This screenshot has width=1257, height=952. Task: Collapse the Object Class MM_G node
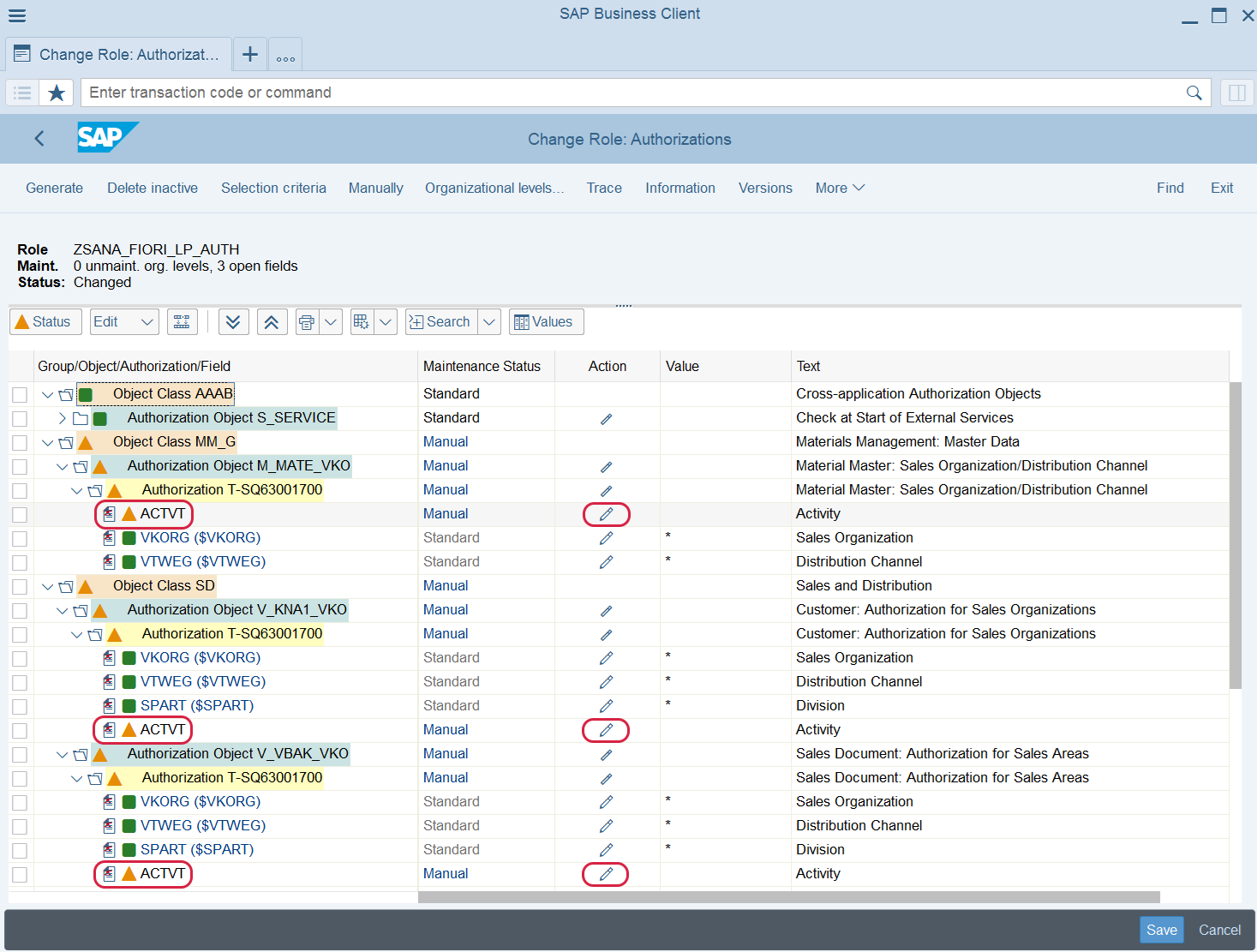(48, 442)
